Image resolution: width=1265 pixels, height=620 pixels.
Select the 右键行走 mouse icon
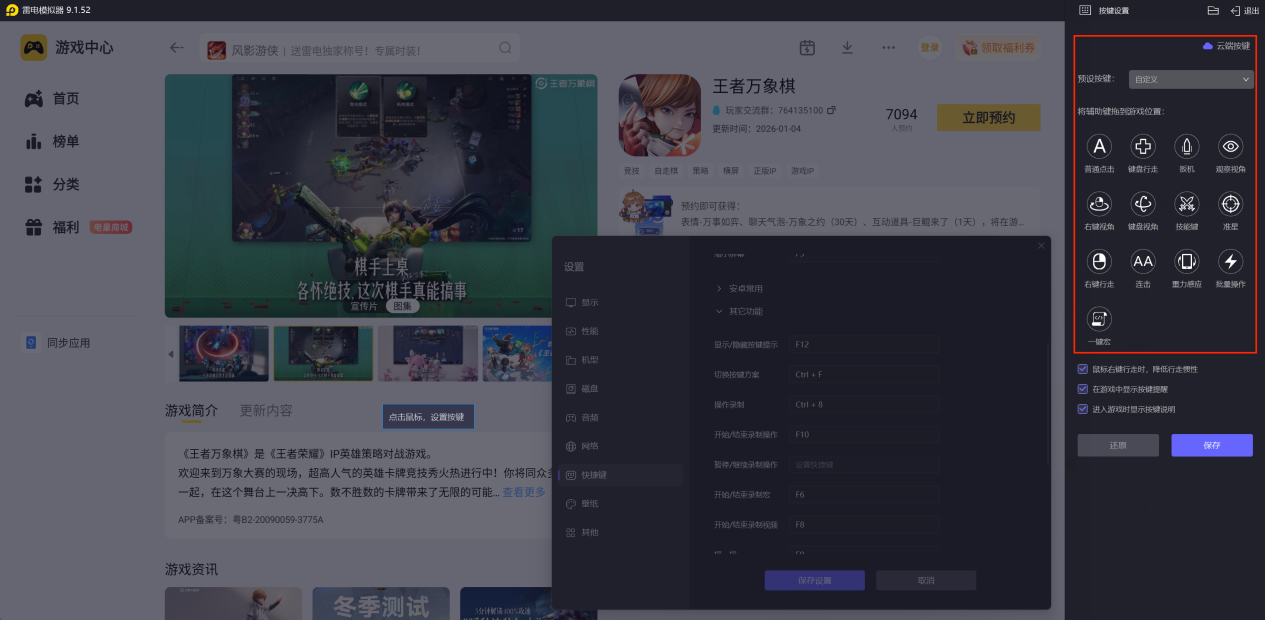tap(1099, 262)
